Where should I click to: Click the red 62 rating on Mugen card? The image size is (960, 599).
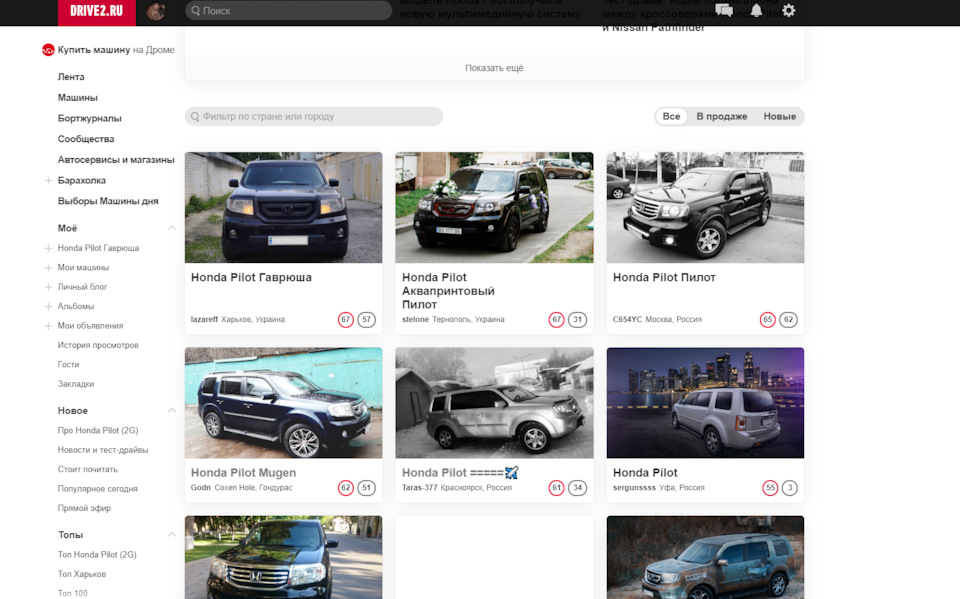(346, 488)
